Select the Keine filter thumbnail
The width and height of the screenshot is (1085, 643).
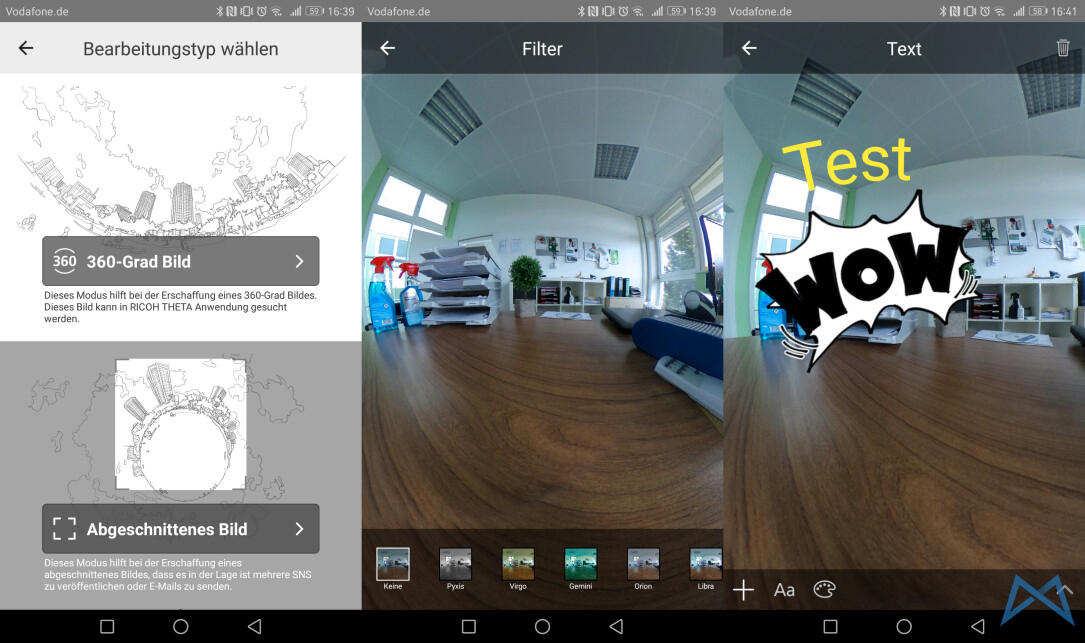click(393, 564)
